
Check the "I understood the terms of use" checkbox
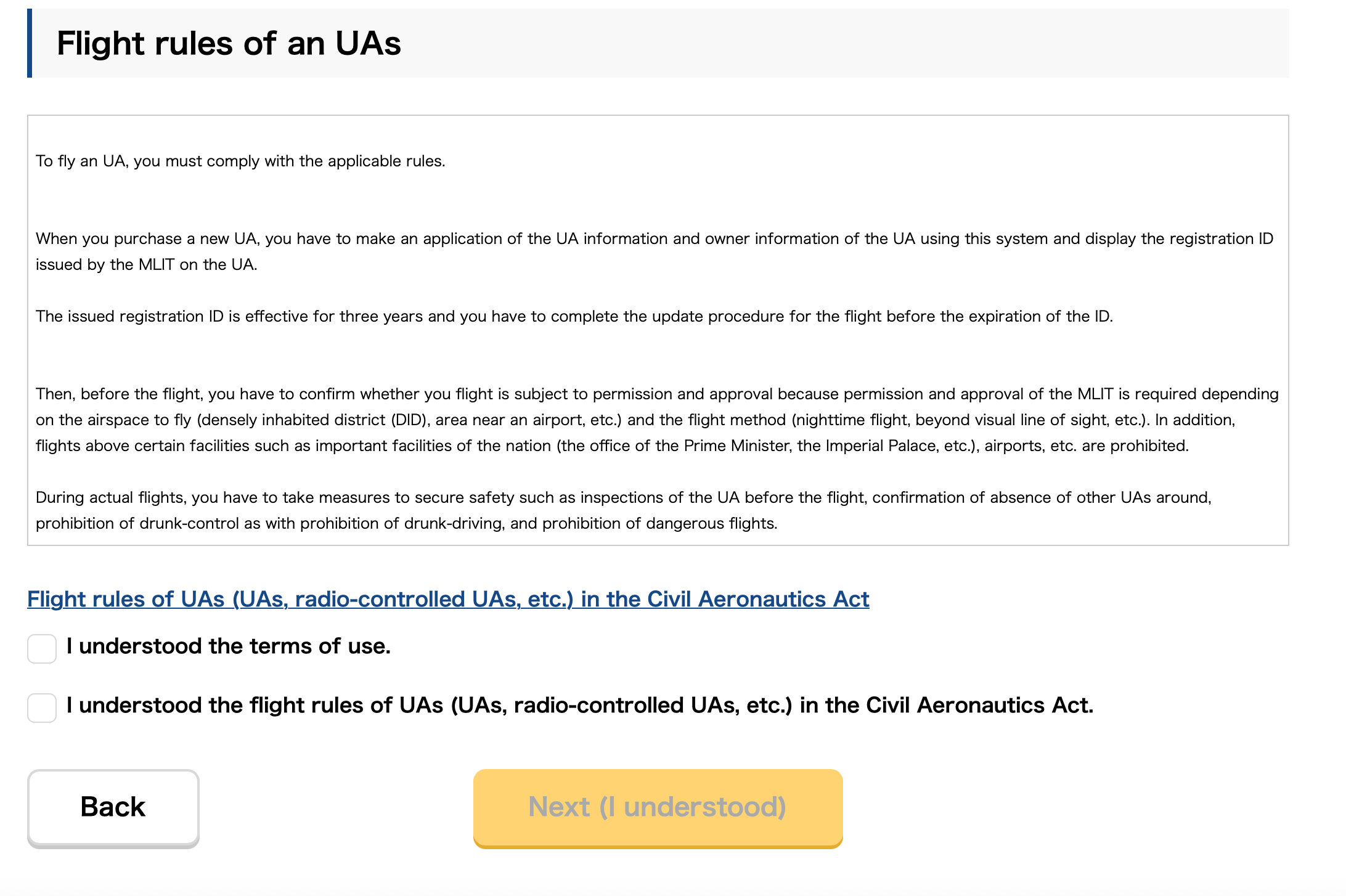[x=42, y=649]
